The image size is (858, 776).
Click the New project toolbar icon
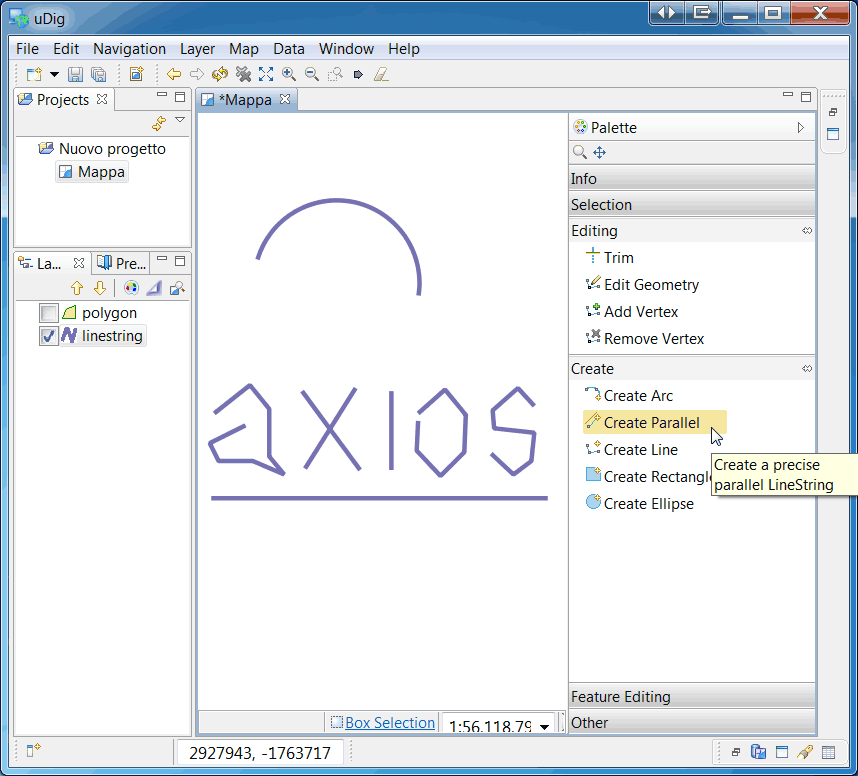coord(34,74)
